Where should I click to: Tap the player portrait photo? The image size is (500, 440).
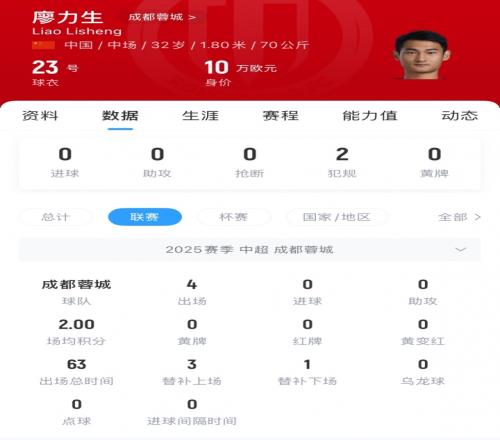click(422, 55)
